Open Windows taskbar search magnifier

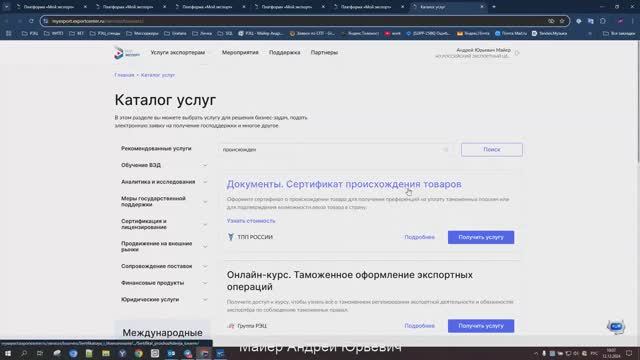click(24, 353)
